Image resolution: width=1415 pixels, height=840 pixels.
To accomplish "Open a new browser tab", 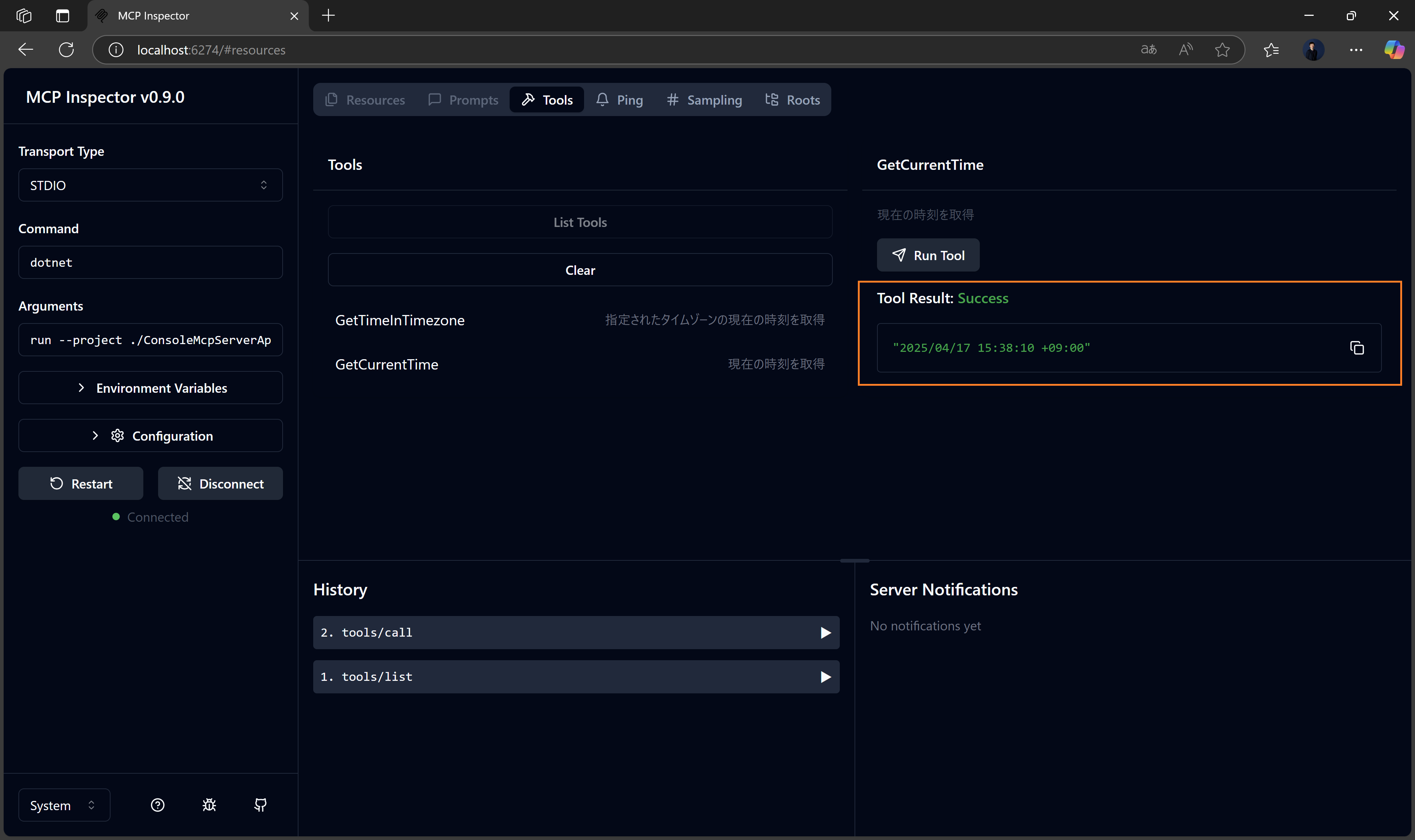I will 328,15.
